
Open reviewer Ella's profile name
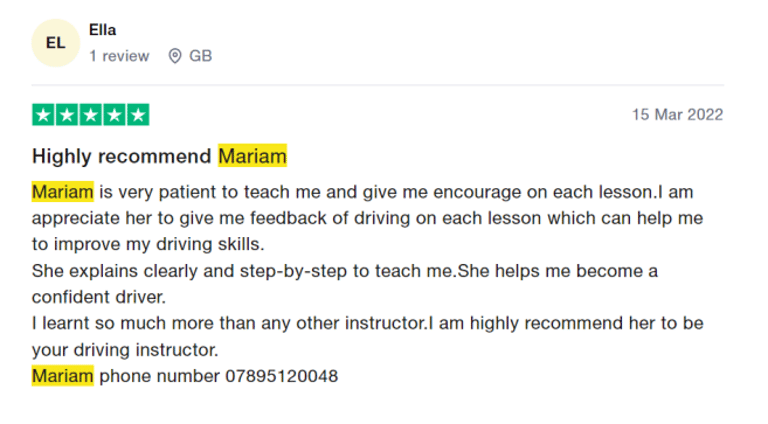pos(102,30)
